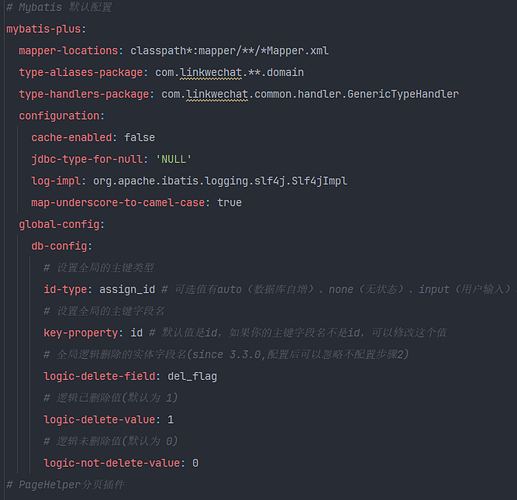
Task: Click the del_flag value of logic-delete-field
Action: pyautogui.click(x=192, y=376)
